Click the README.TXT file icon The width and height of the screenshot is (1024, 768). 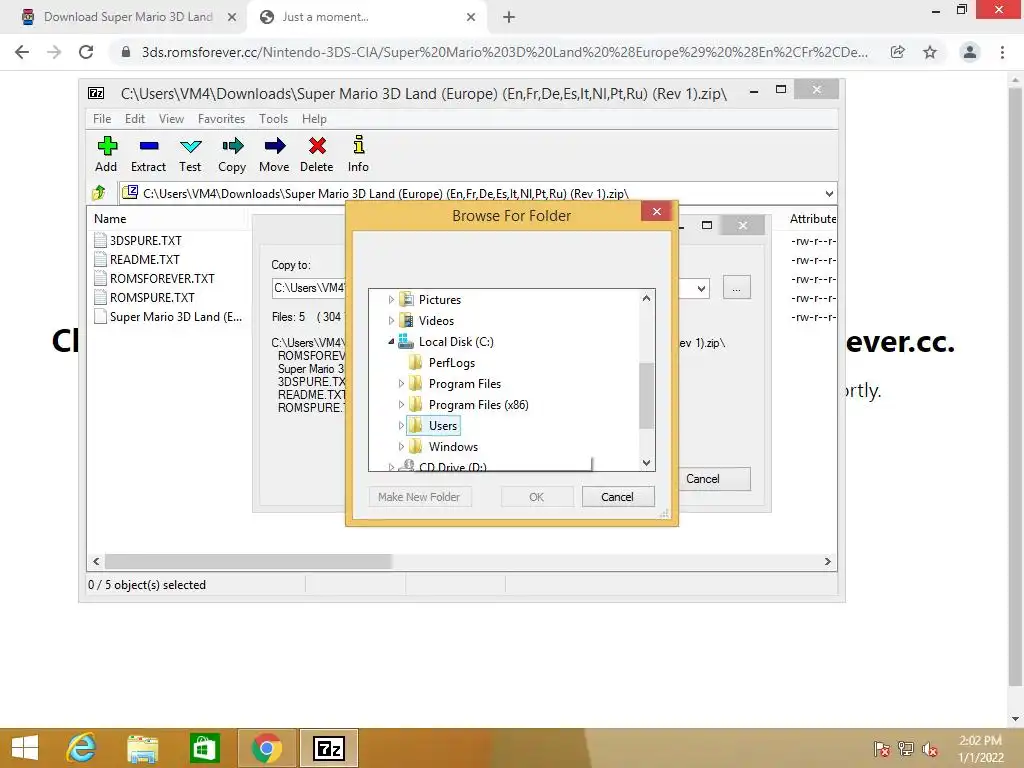(100, 259)
